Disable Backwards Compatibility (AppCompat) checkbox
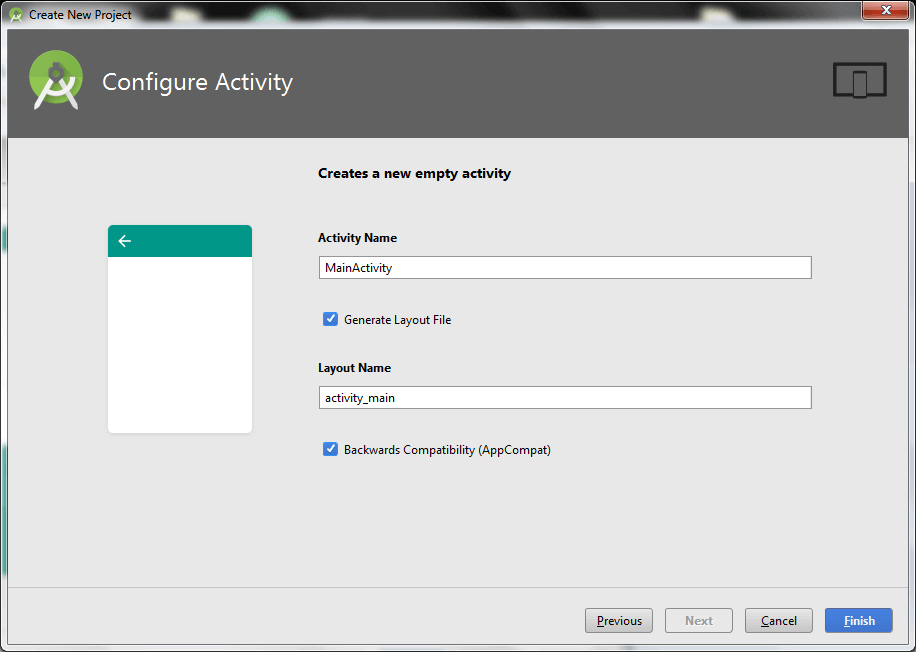This screenshot has width=916, height=652. click(x=330, y=449)
